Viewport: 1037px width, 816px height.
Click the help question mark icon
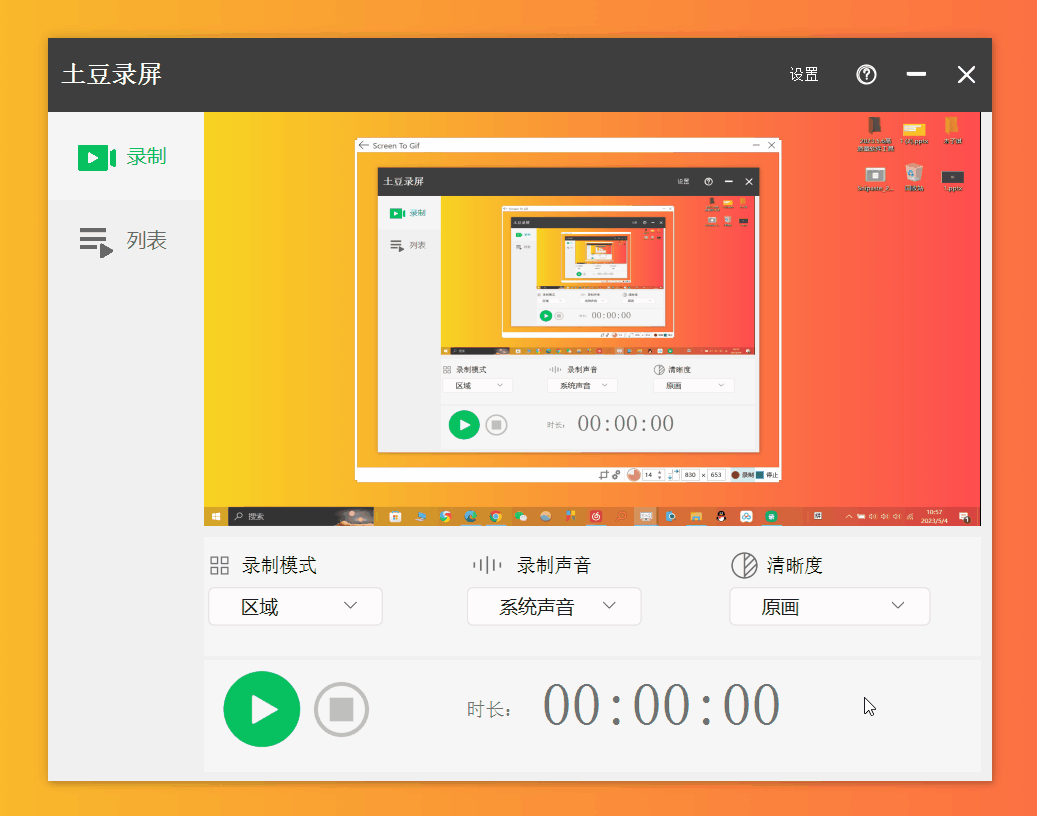pos(866,75)
